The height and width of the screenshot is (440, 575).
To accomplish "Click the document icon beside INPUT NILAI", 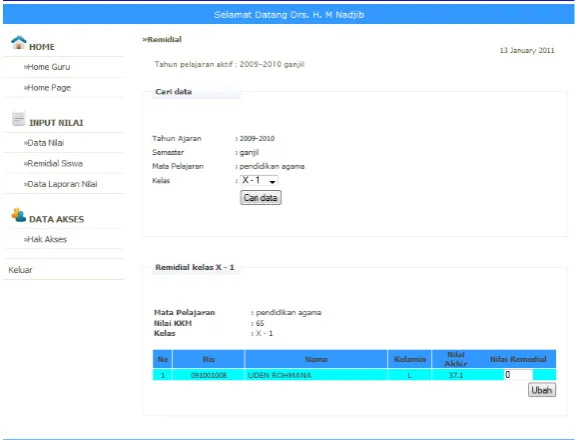I will coord(18,118).
